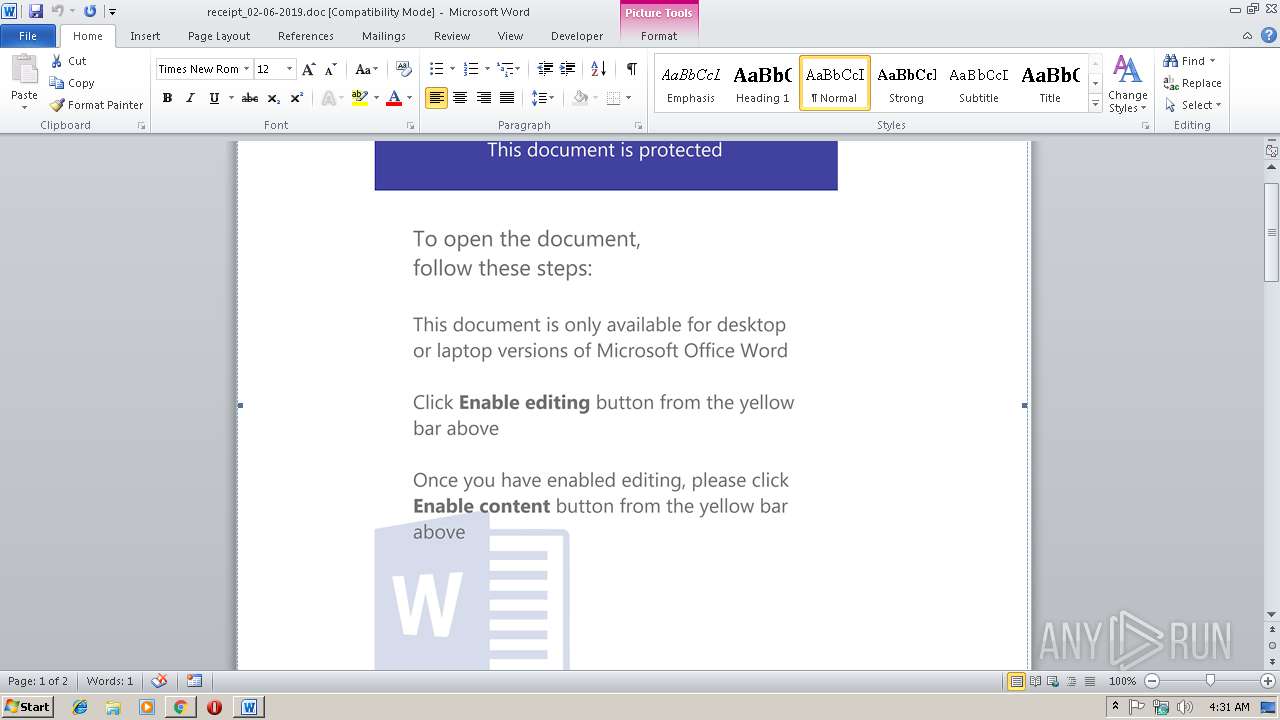Click the Increase Indent icon
1280x720 pixels.
(568, 69)
